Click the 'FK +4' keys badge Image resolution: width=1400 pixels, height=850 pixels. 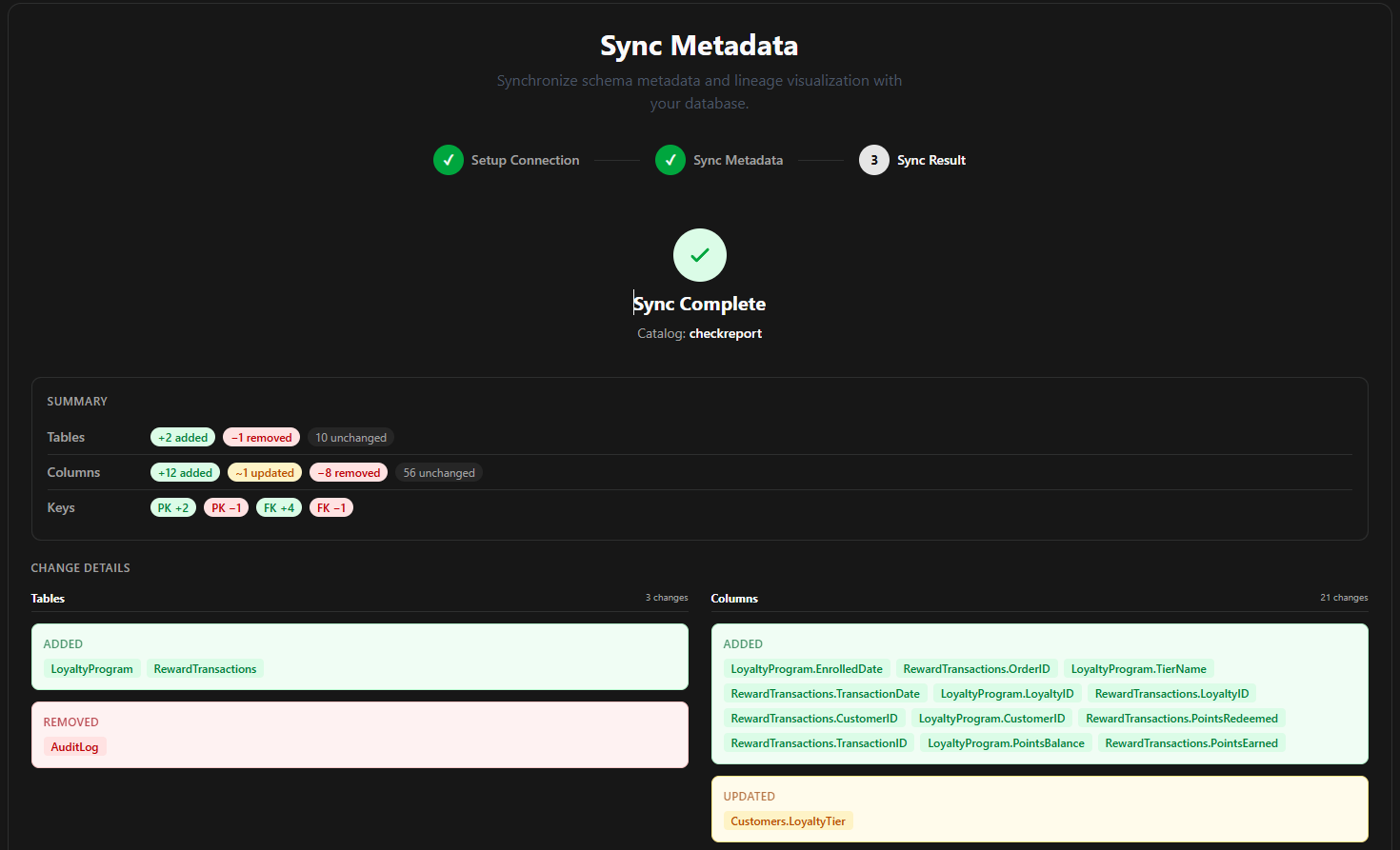[279, 507]
